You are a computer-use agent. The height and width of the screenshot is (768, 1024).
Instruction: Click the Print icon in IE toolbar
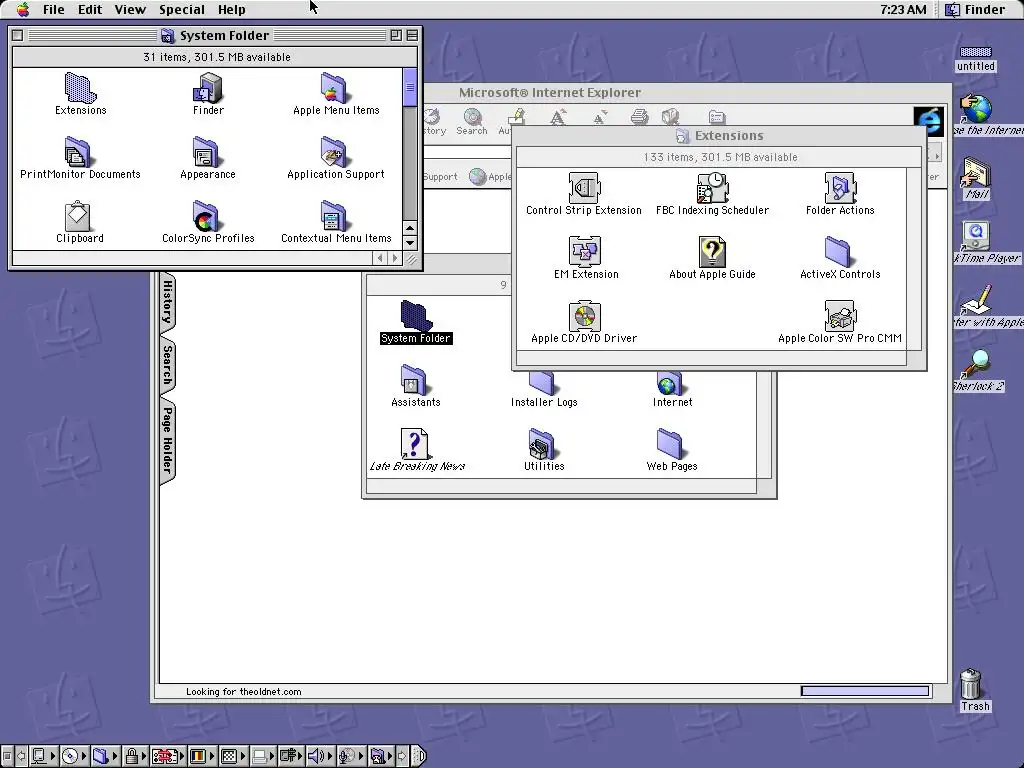(639, 118)
